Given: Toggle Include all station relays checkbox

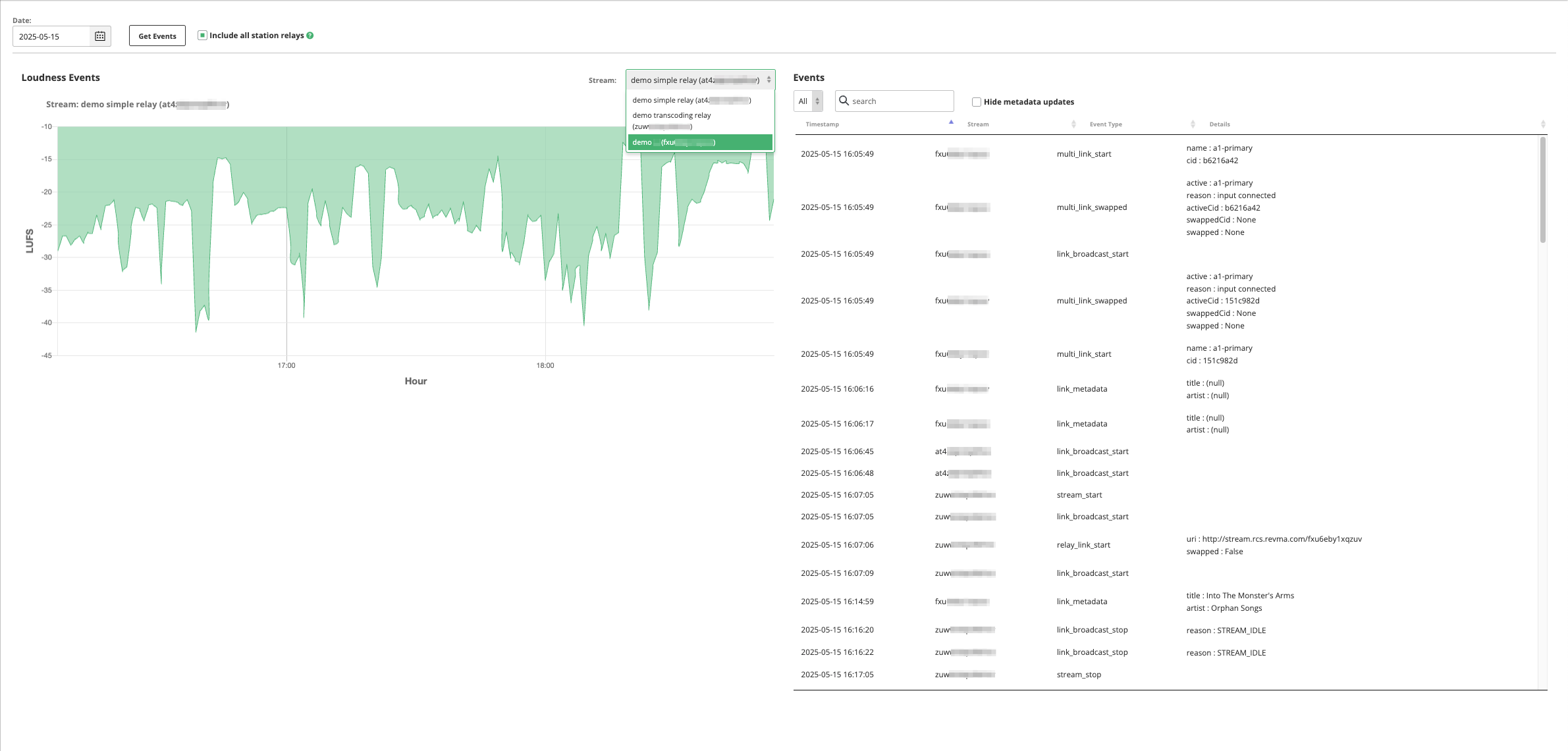Looking at the screenshot, I should coord(203,36).
